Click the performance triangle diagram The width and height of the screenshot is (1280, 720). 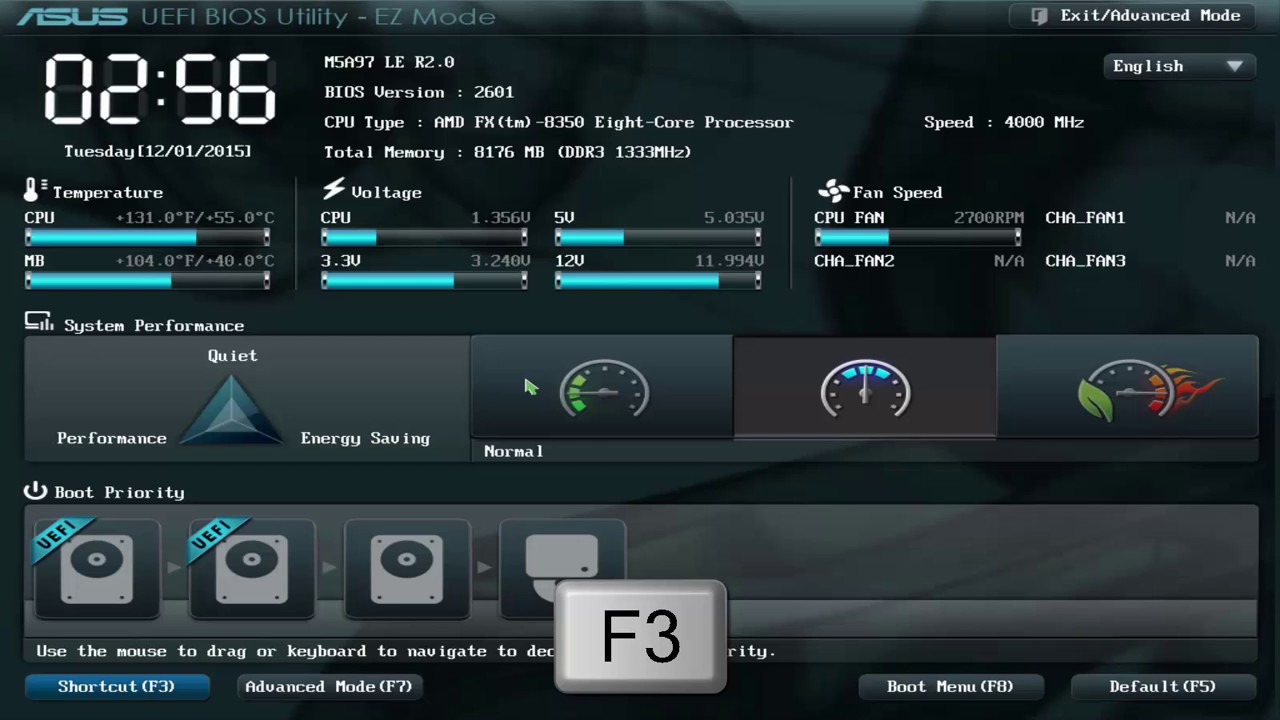(231, 410)
